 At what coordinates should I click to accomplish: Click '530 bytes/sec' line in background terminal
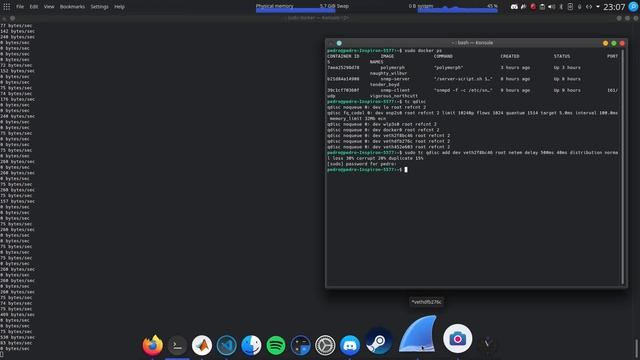(x=17, y=338)
